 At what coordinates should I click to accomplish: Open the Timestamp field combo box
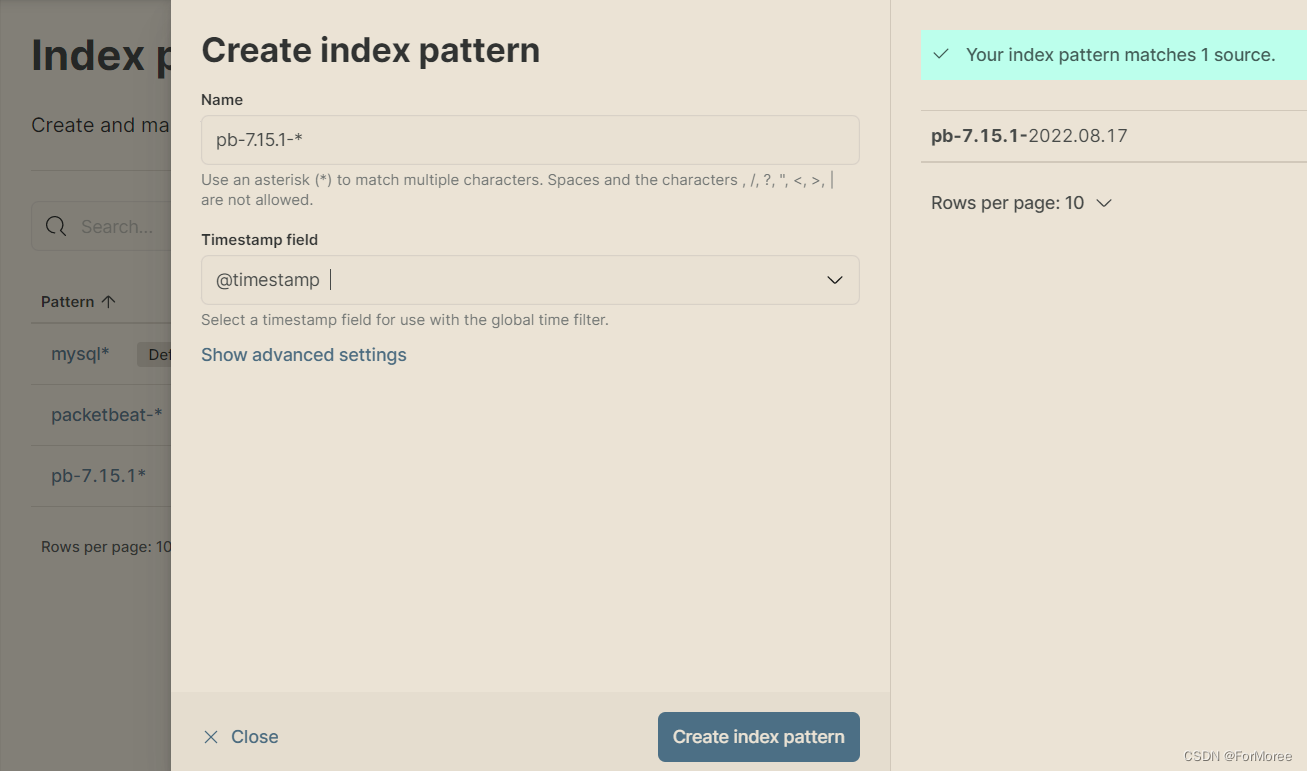(x=530, y=280)
